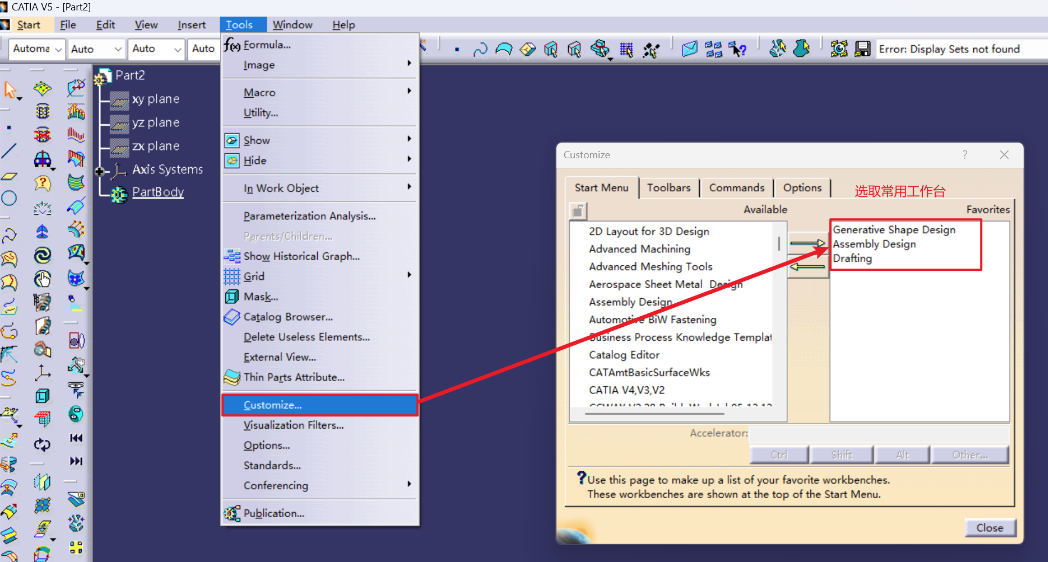Click the Close button in the Customize dialog
Image resolution: width=1048 pixels, height=562 pixels.
(x=989, y=528)
